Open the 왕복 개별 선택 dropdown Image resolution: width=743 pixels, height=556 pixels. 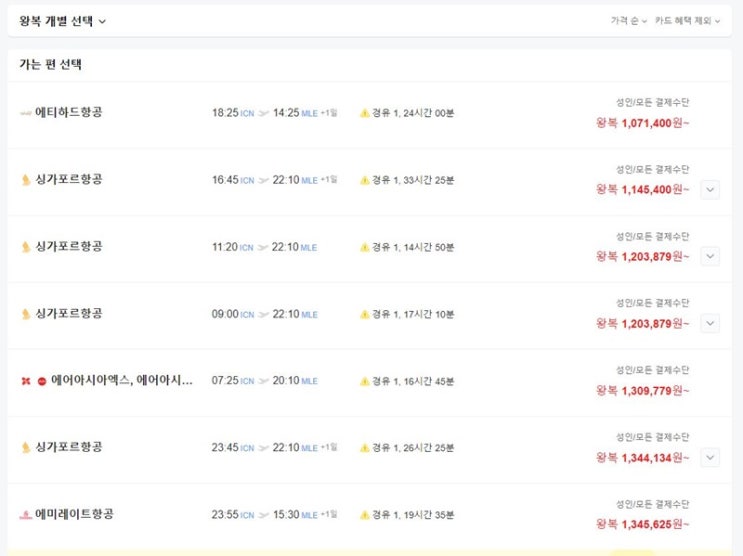click(x=63, y=20)
